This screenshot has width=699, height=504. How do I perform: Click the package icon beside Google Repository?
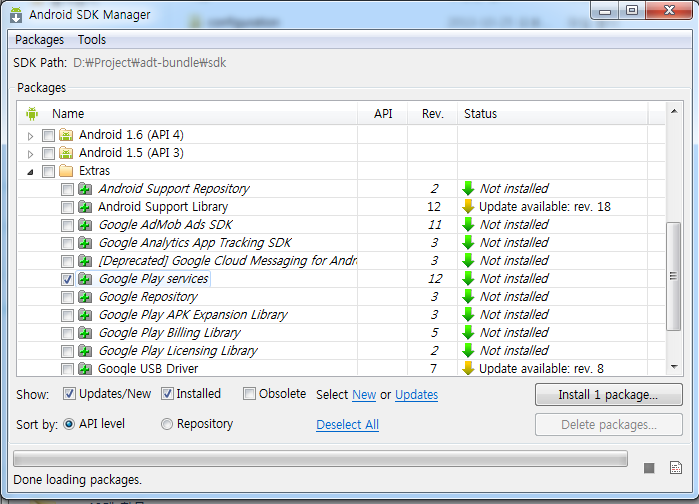(x=85, y=297)
